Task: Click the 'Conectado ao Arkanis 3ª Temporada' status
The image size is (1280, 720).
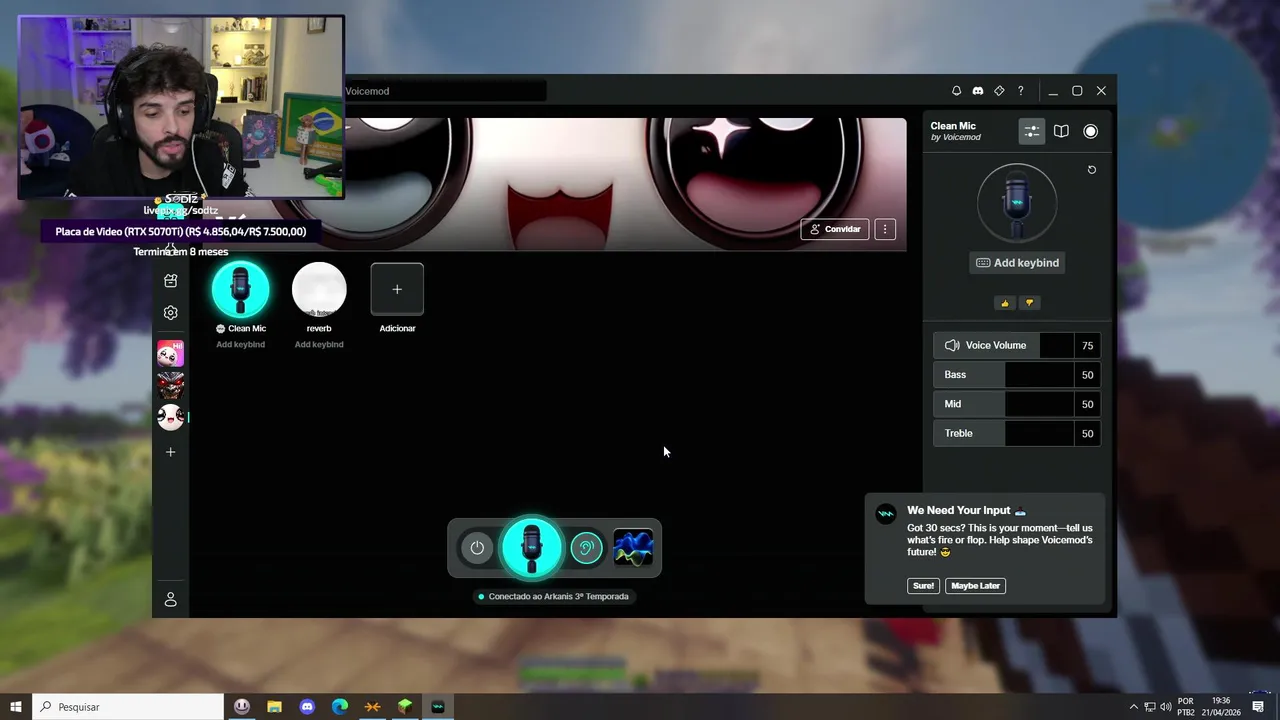Action: [x=553, y=596]
